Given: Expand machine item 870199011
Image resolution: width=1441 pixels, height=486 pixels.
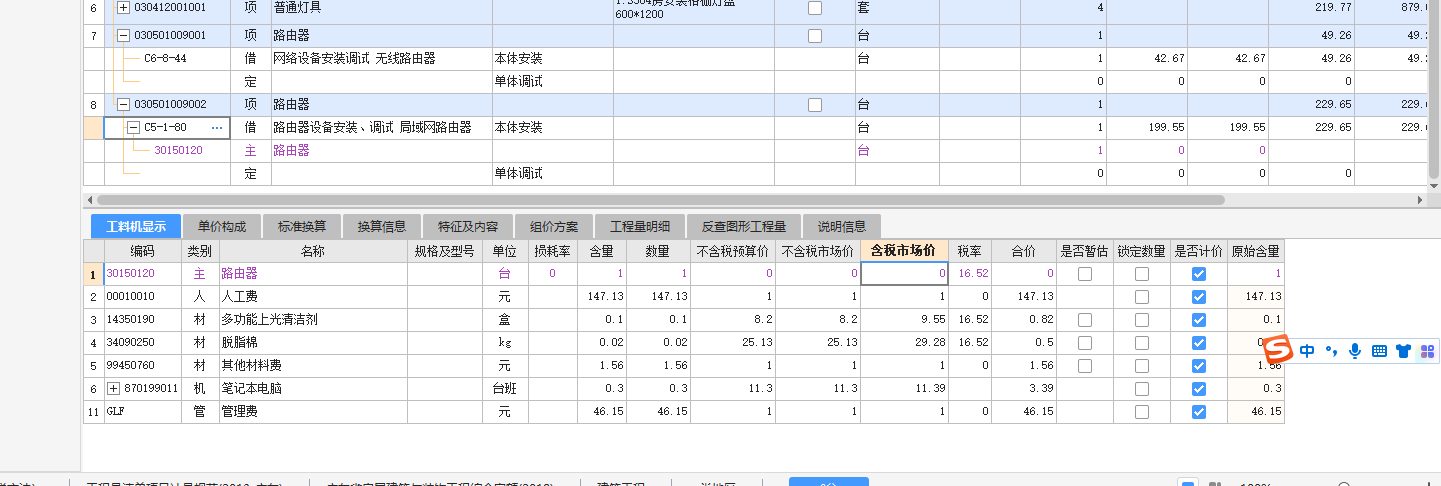Looking at the screenshot, I should (113, 389).
